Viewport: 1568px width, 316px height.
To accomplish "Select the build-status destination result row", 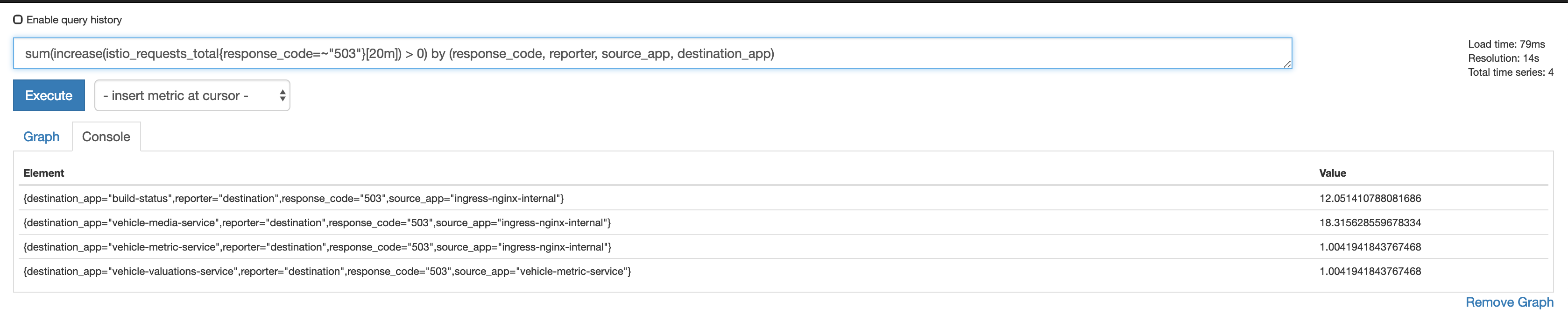I will (293, 199).
